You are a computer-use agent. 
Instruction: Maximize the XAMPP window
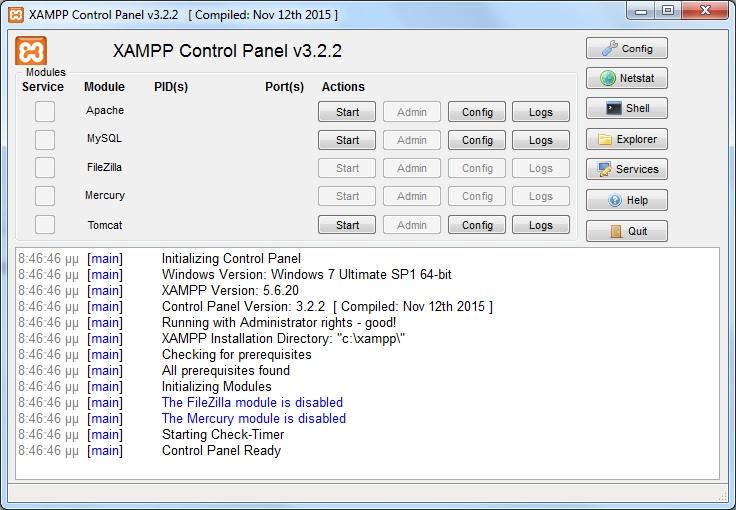coord(668,11)
